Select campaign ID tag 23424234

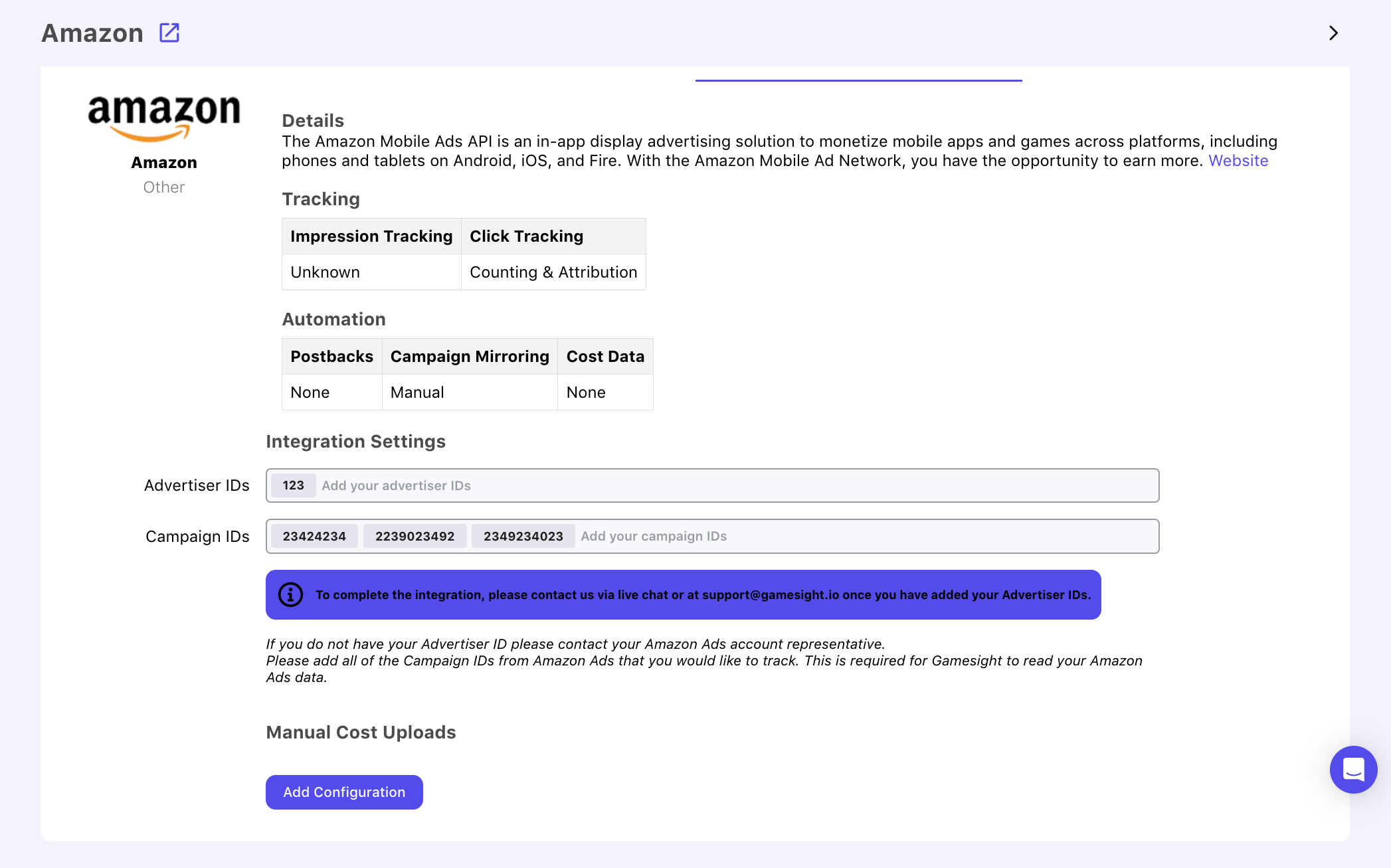click(314, 536)
